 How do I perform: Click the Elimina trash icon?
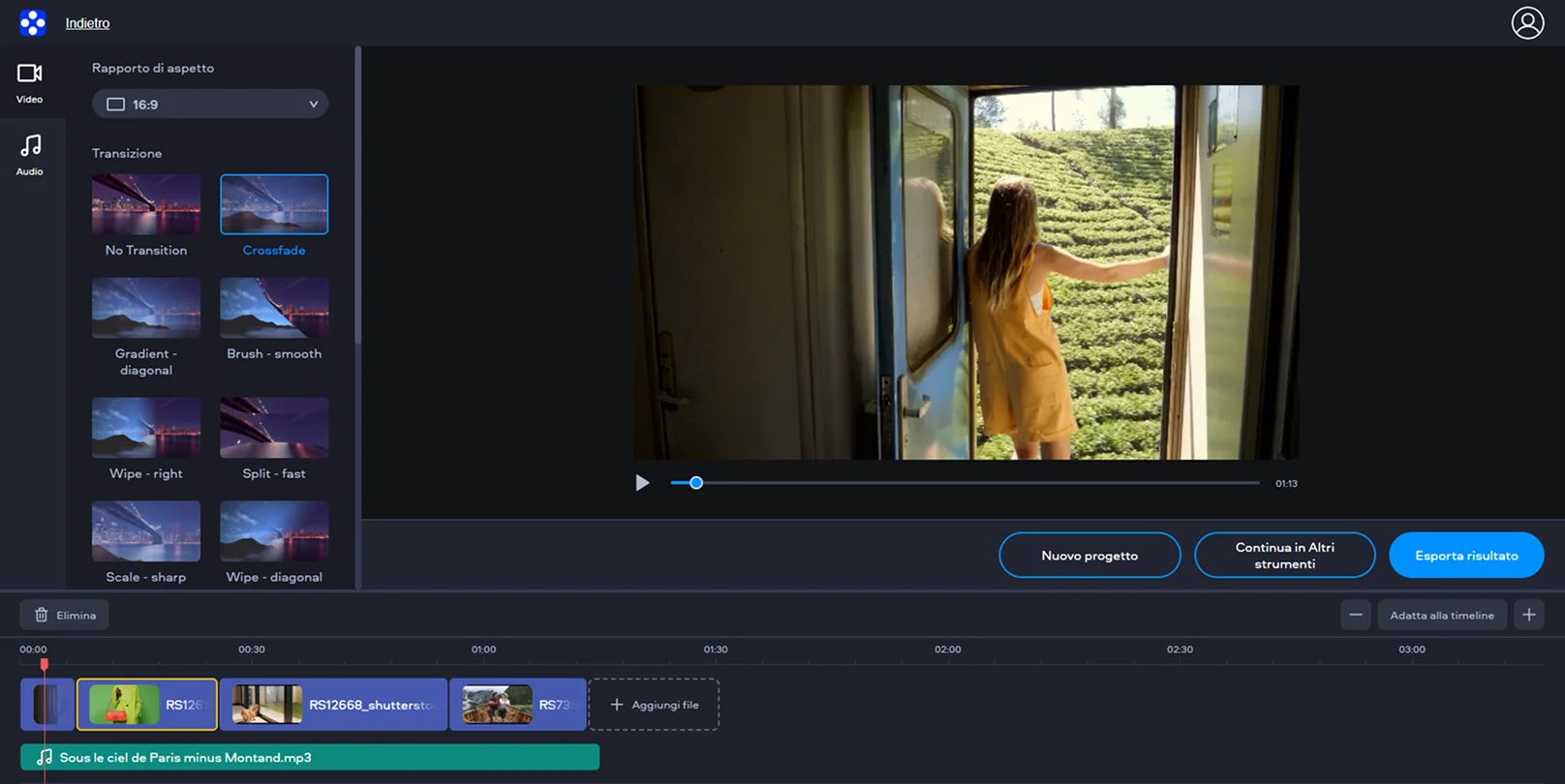42,615
